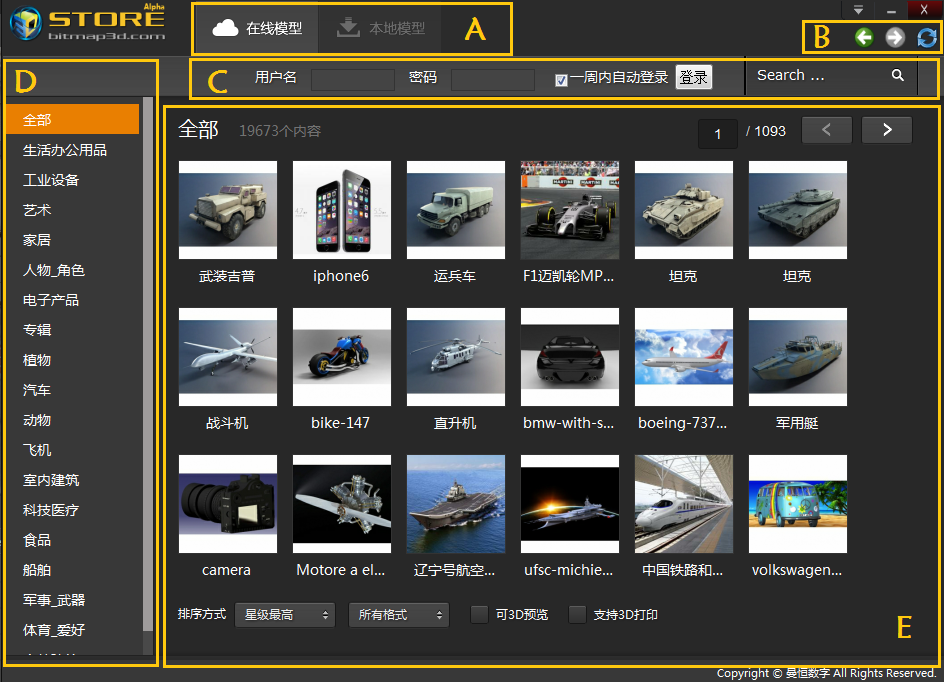
Task: Enable the 可3D预览 checkbox
Action: pos(479,615)
